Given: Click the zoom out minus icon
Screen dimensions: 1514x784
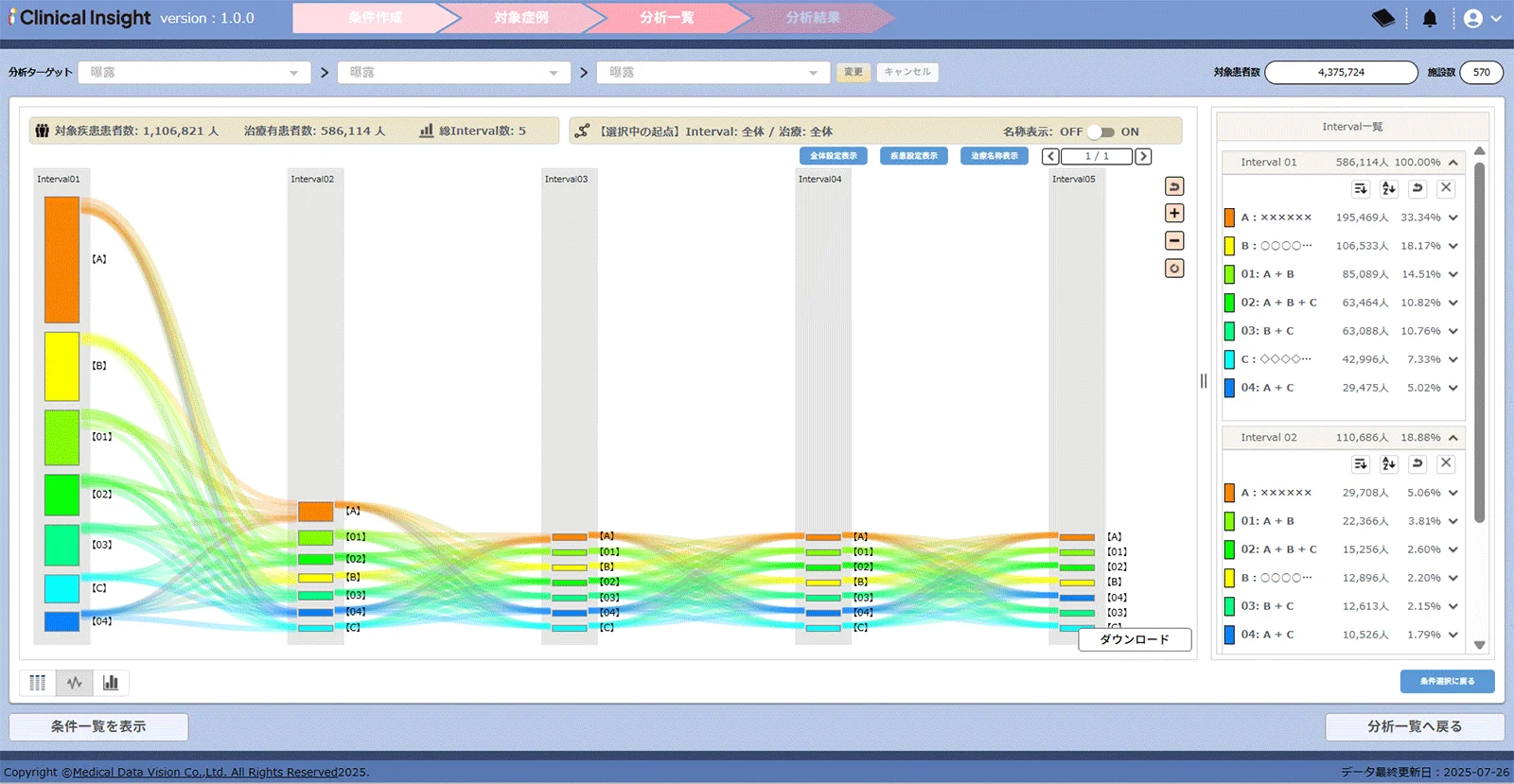Looking at the screenshot, I should click(1174, 241).
